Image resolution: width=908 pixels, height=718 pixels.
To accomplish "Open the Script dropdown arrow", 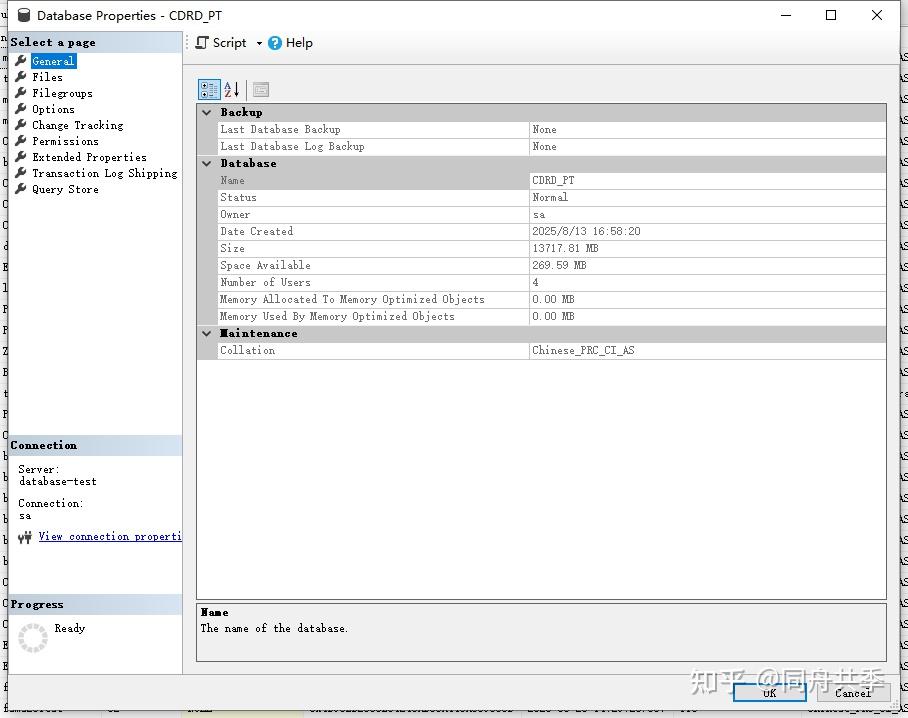I will point(259,43).
